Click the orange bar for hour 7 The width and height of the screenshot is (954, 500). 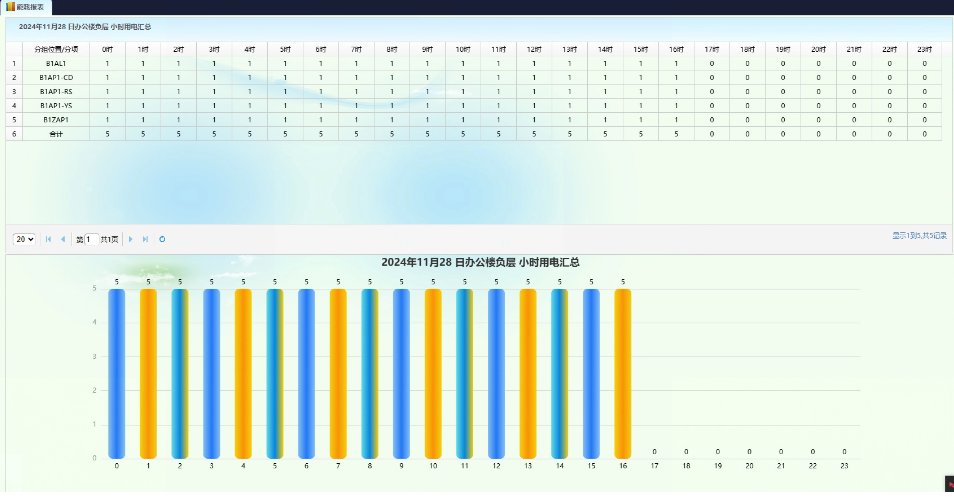click(338, 373)
